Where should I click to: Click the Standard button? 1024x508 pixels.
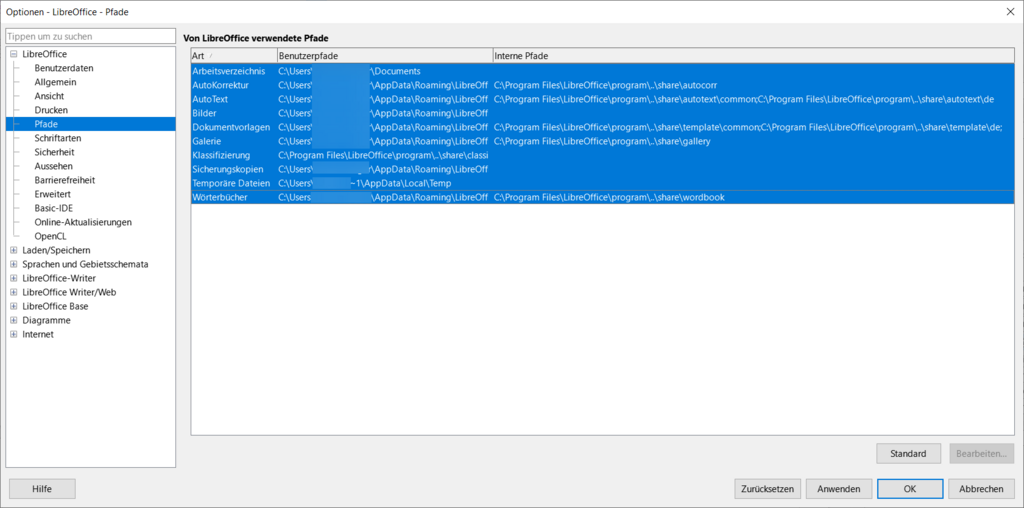pos(908,453)
